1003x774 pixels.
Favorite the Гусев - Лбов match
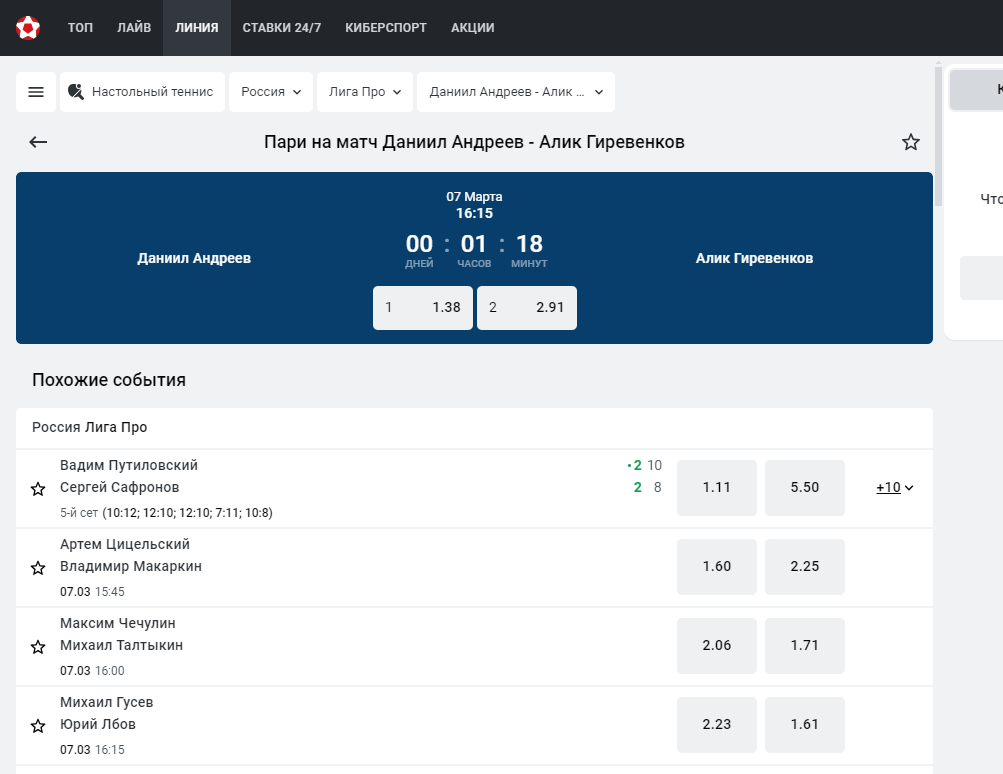(x=38, y=726)
